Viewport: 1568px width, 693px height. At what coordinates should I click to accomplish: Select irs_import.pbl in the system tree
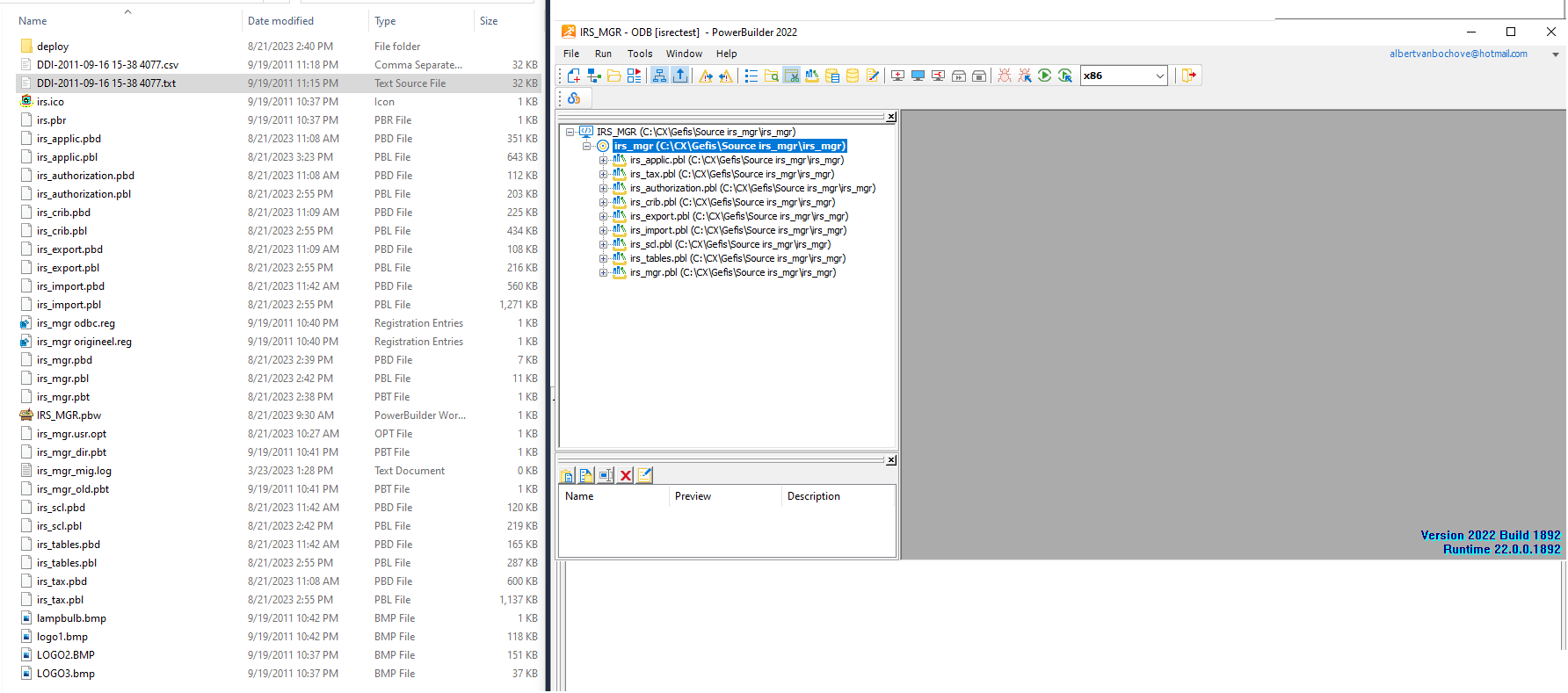coord(737,230)
